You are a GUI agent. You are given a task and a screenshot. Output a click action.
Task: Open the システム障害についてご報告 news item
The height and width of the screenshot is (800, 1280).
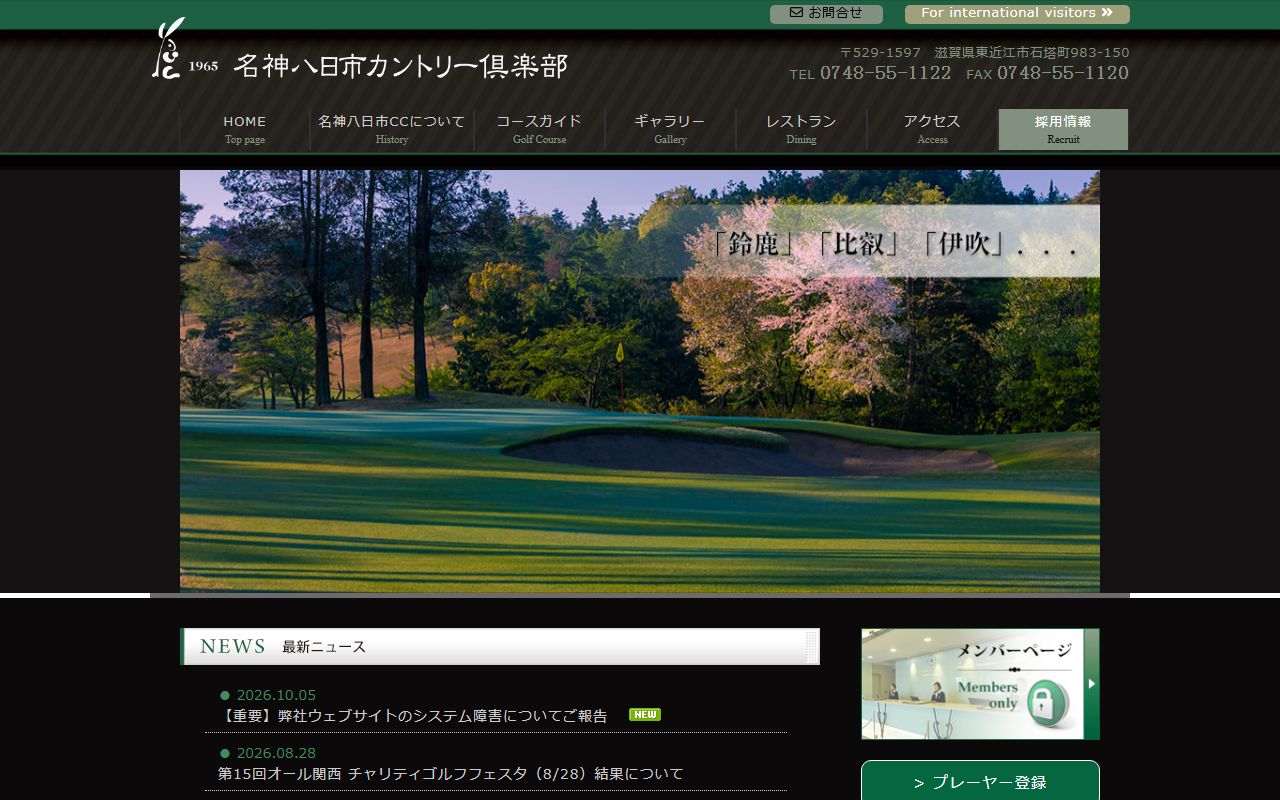click(x=413, y=716)
